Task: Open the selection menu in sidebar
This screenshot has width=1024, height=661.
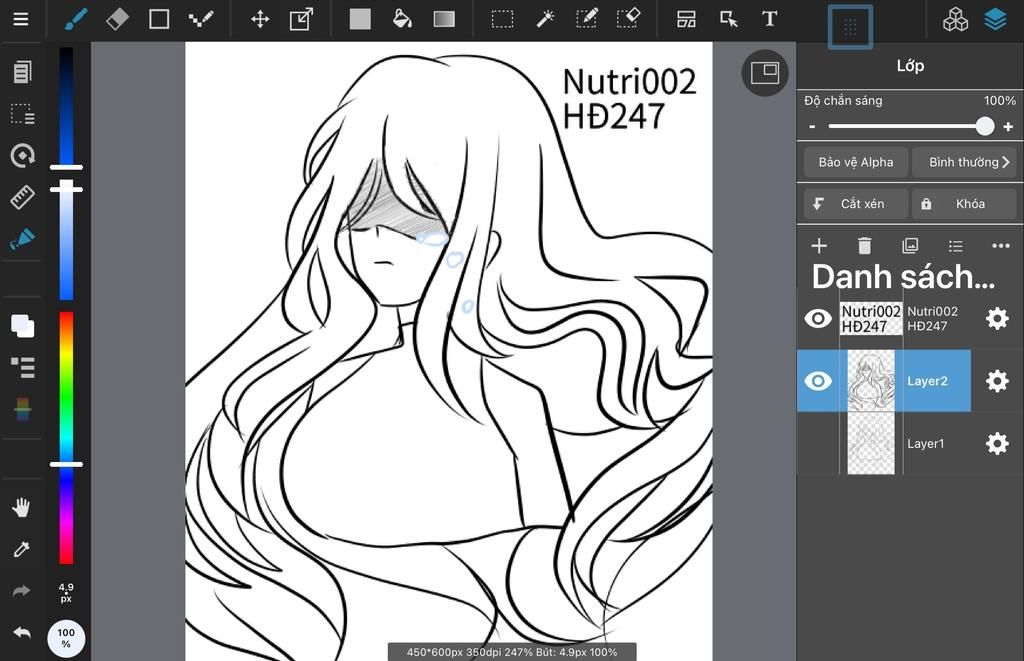Action: [x=22, y=114]
